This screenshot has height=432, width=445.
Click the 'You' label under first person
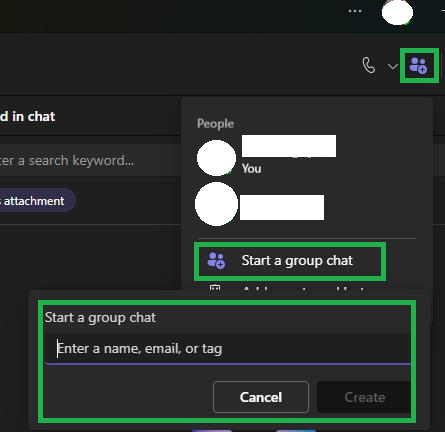(x=251, y=168)
